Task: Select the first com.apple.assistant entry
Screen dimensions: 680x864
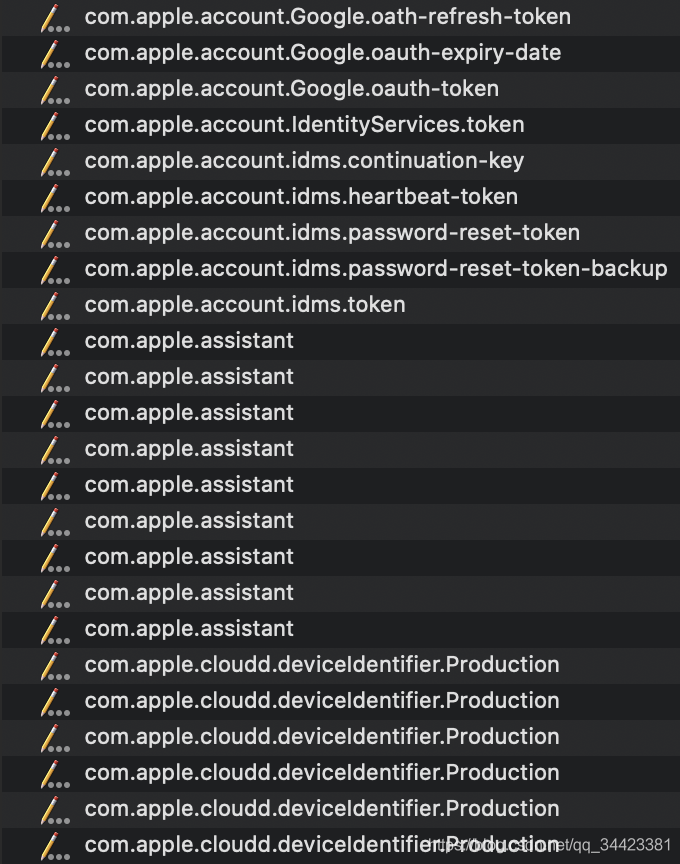Action: tap(341, 342)
